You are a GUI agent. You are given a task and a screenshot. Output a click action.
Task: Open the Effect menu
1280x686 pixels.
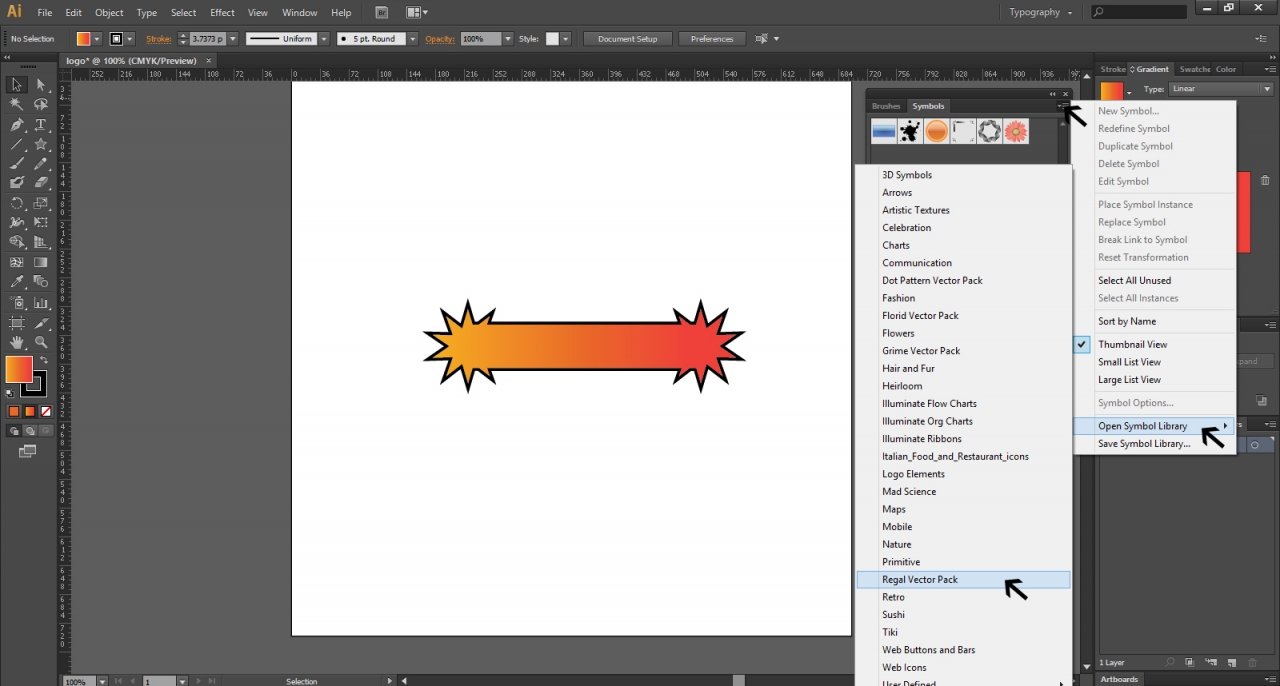click(222, 13)
